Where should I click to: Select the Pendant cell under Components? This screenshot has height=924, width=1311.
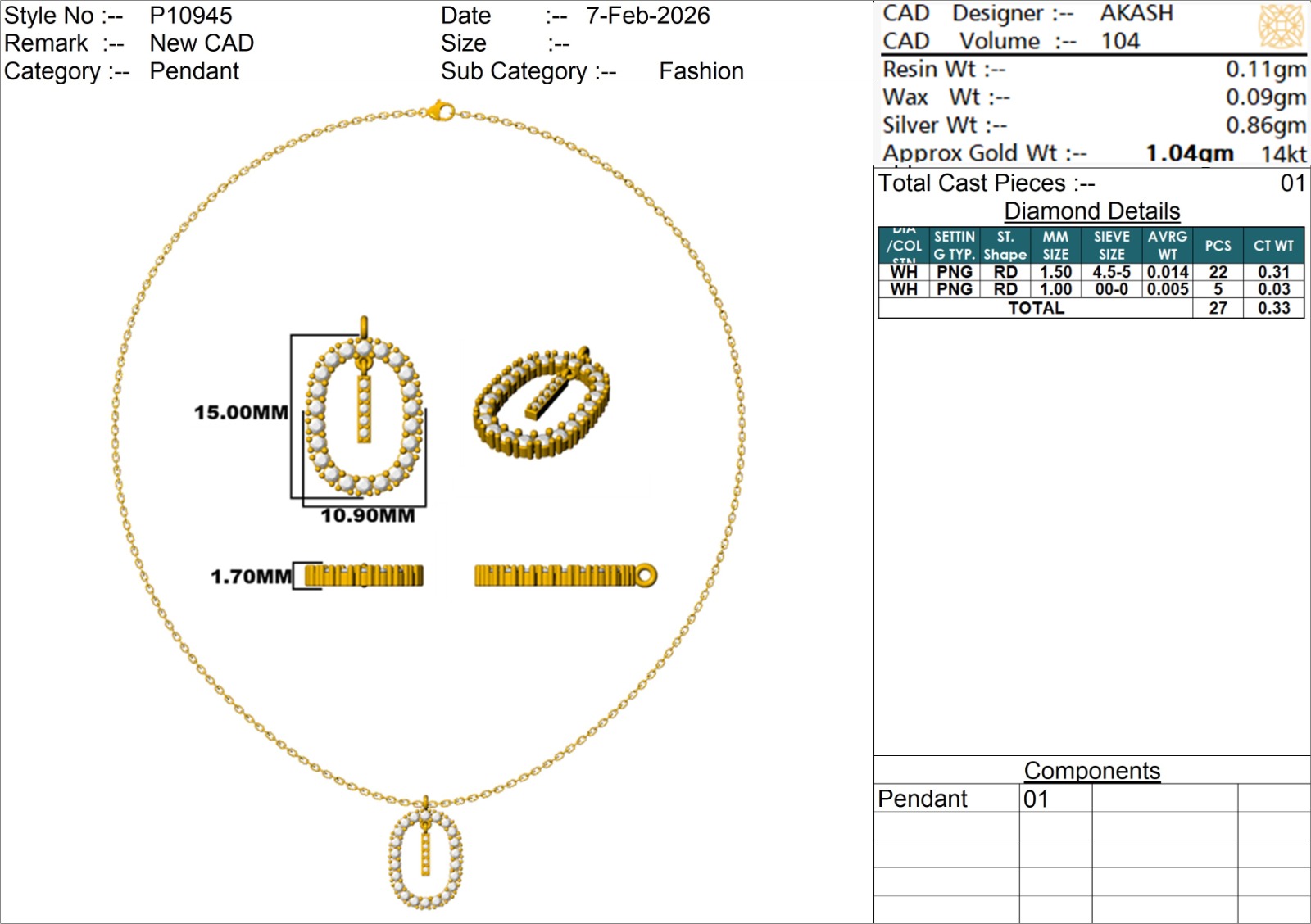tap(923, 799)
